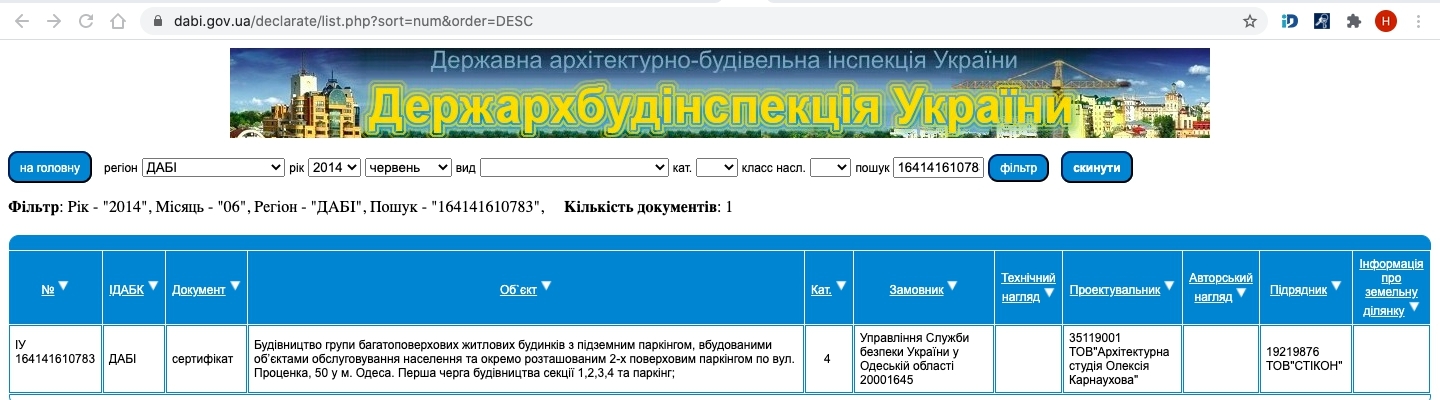This screenshot has width=1440, height=400.
Task: Sort by № column arrow
Action: click(x=63, y=286)
